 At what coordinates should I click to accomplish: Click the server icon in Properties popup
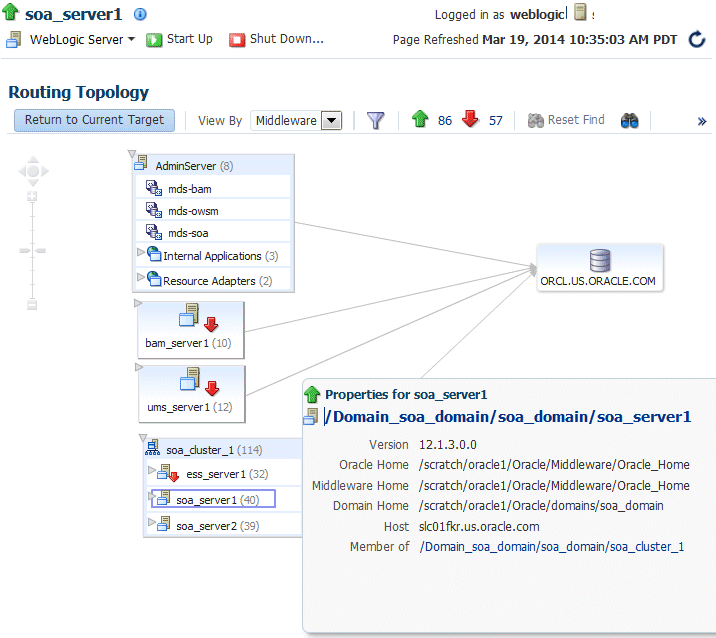click(x=311, y=416)
